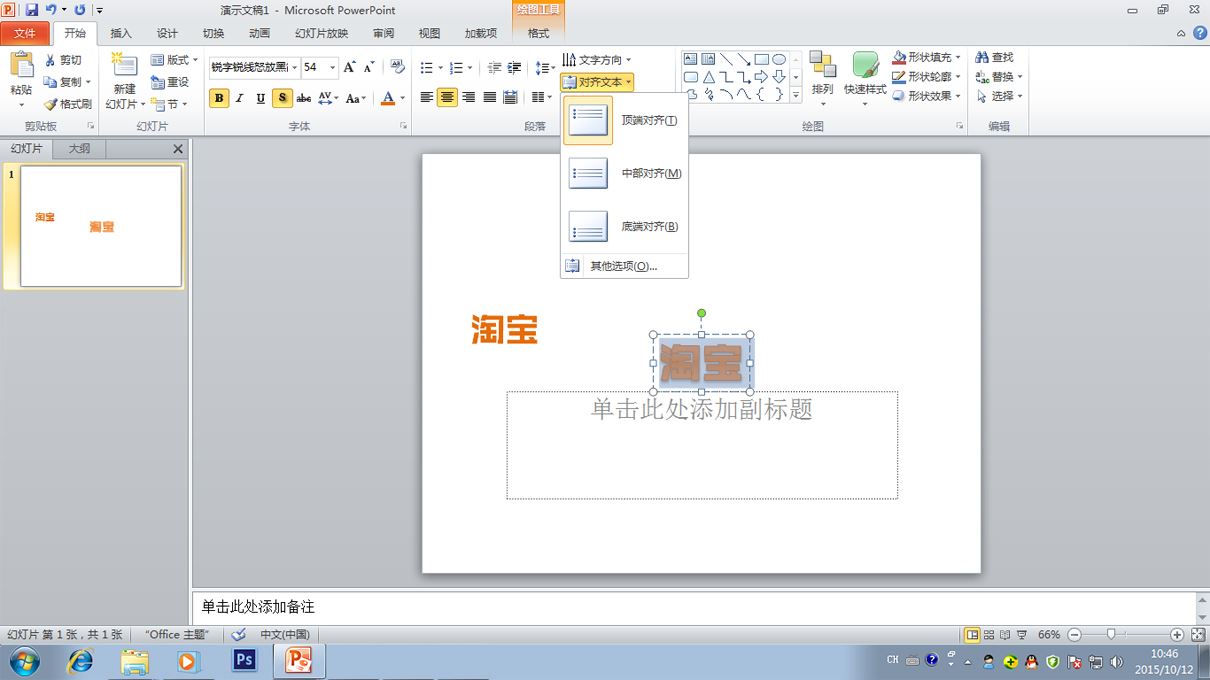Open the 选择 select dropdown

point(1000,96)
